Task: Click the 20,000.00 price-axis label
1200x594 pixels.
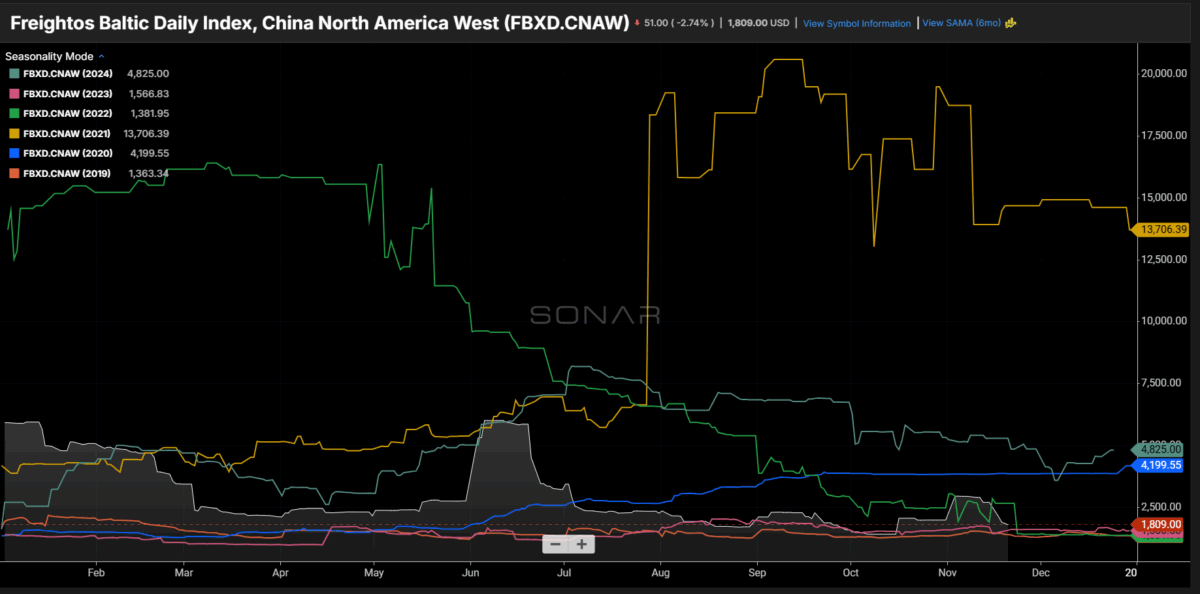Action: tap(1163, 74)
